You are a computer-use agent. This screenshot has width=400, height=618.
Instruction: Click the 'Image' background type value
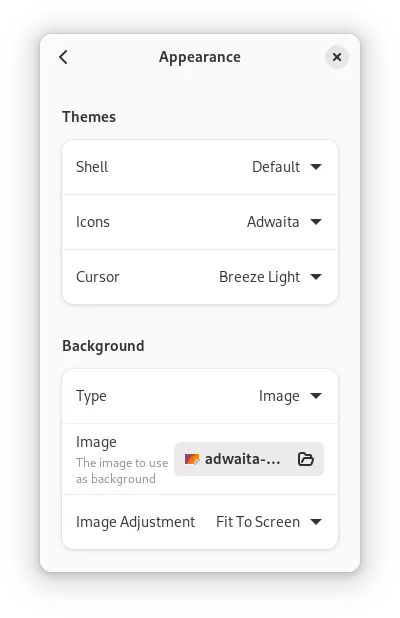tap(279, 396)
